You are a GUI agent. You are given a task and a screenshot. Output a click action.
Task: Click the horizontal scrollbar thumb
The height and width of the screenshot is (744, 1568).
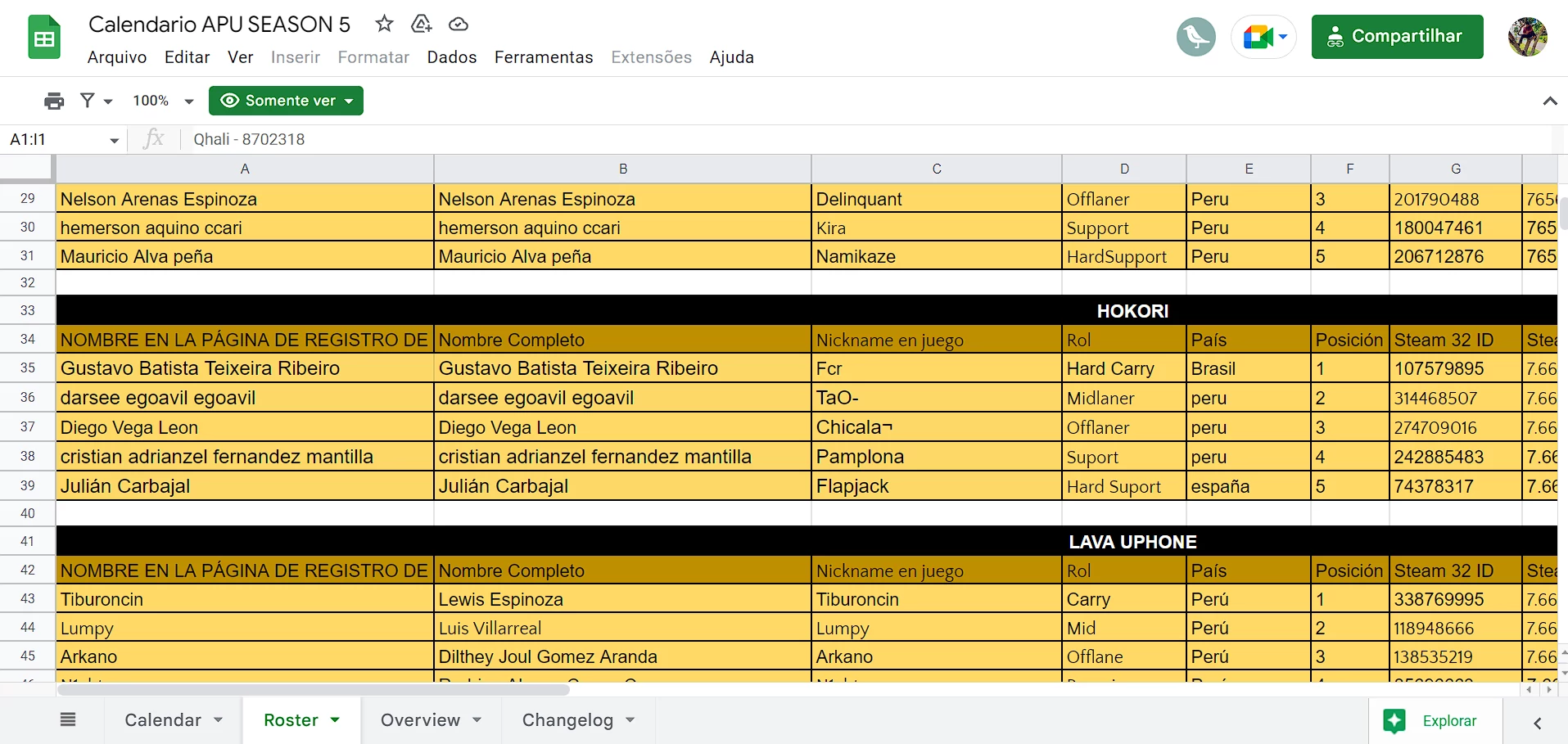click(314, 690)
